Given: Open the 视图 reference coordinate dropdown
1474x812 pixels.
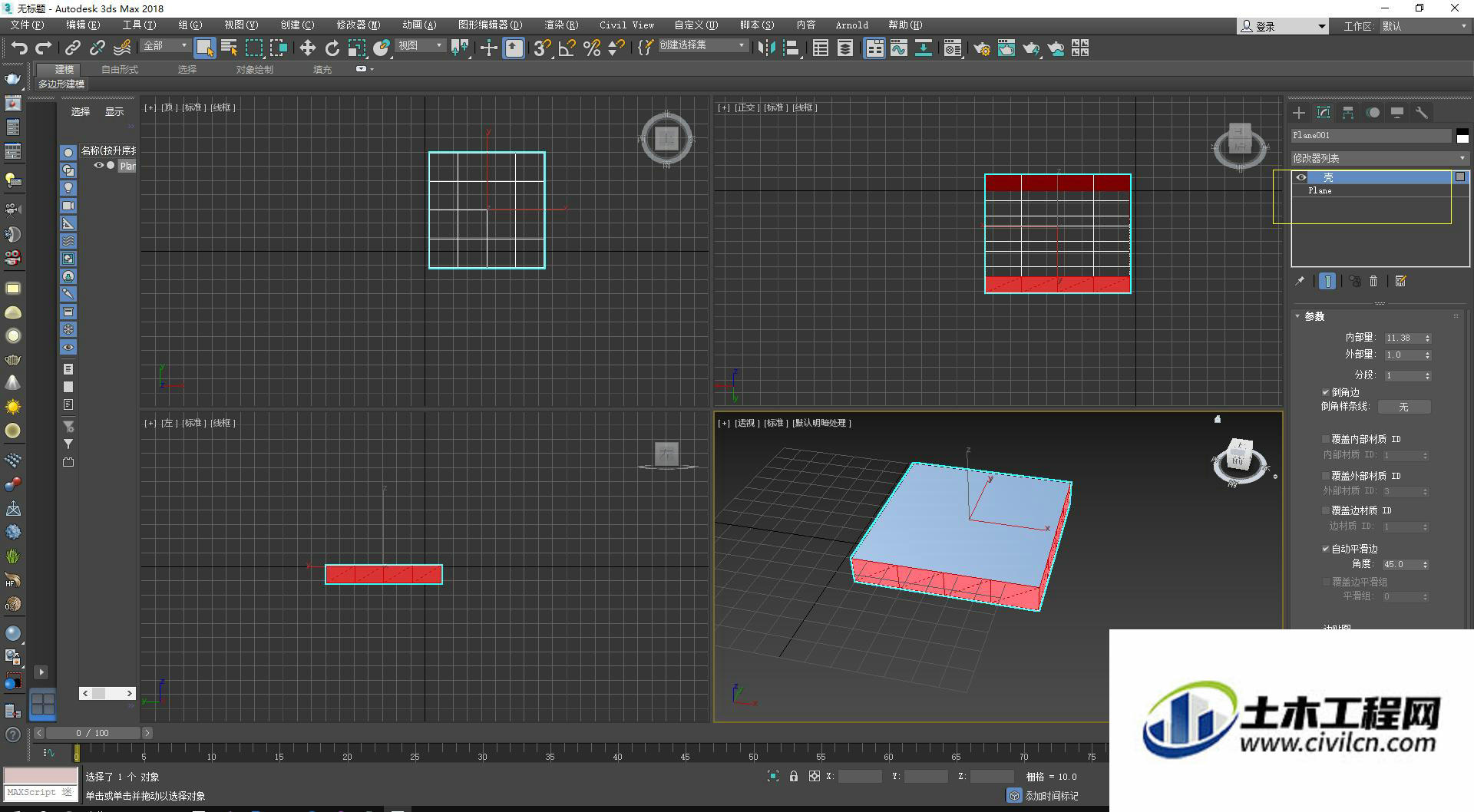Looking at the screenshot, I should coord(421,46).
